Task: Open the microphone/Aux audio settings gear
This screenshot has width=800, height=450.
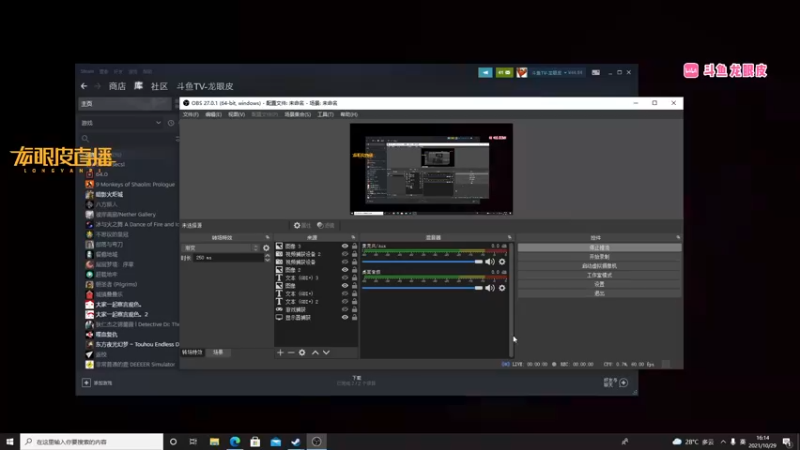Action: (502, 262)
